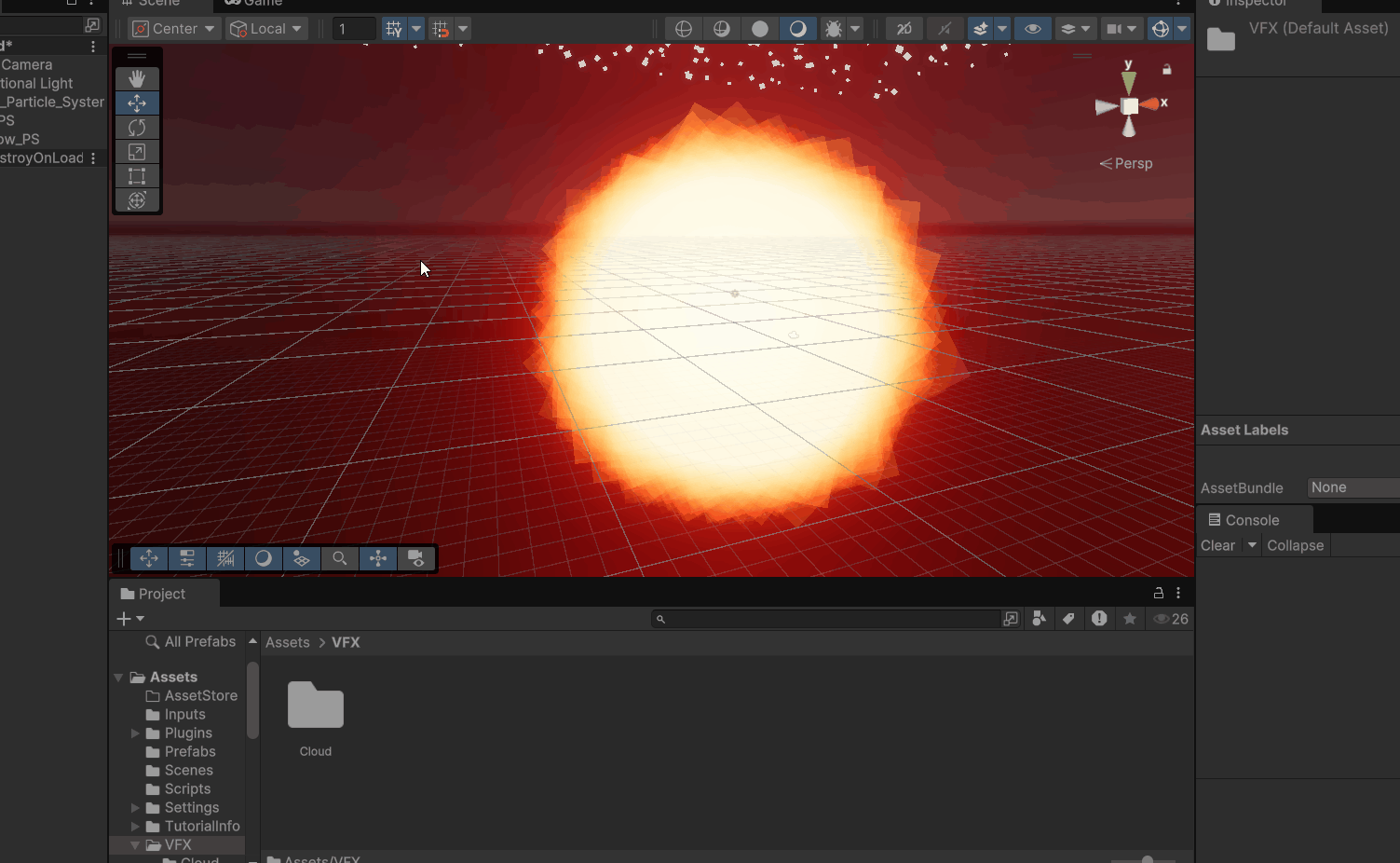Collapse the Assets folder tree arrow
The height and width of the screenshot is (863, 1400).
[x=118, y=678]
